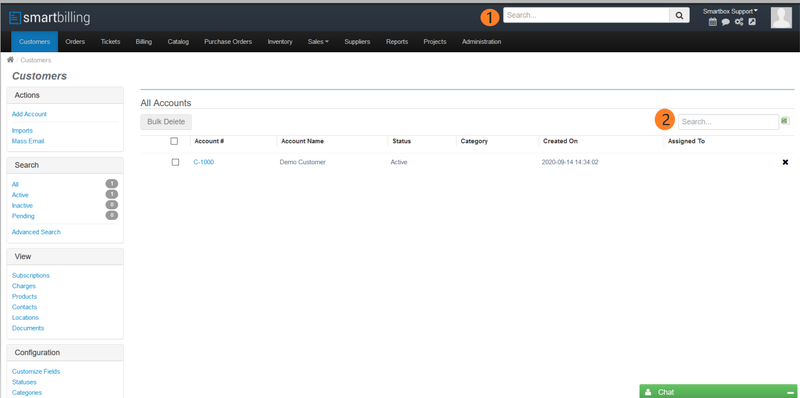
Task: Sort by Account Name column header
Action: click(303, 141)
